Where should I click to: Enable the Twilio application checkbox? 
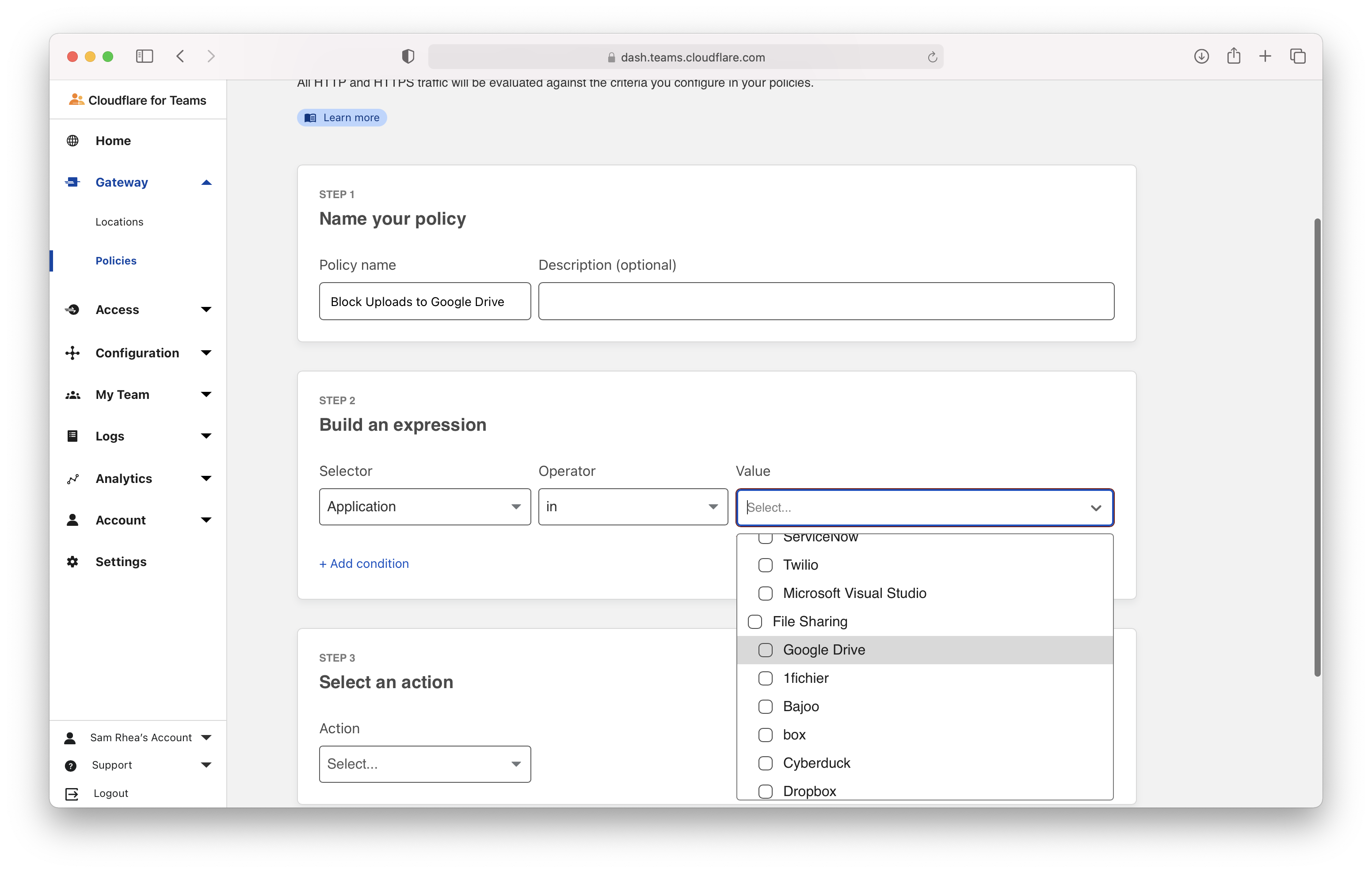coord(765,565)
